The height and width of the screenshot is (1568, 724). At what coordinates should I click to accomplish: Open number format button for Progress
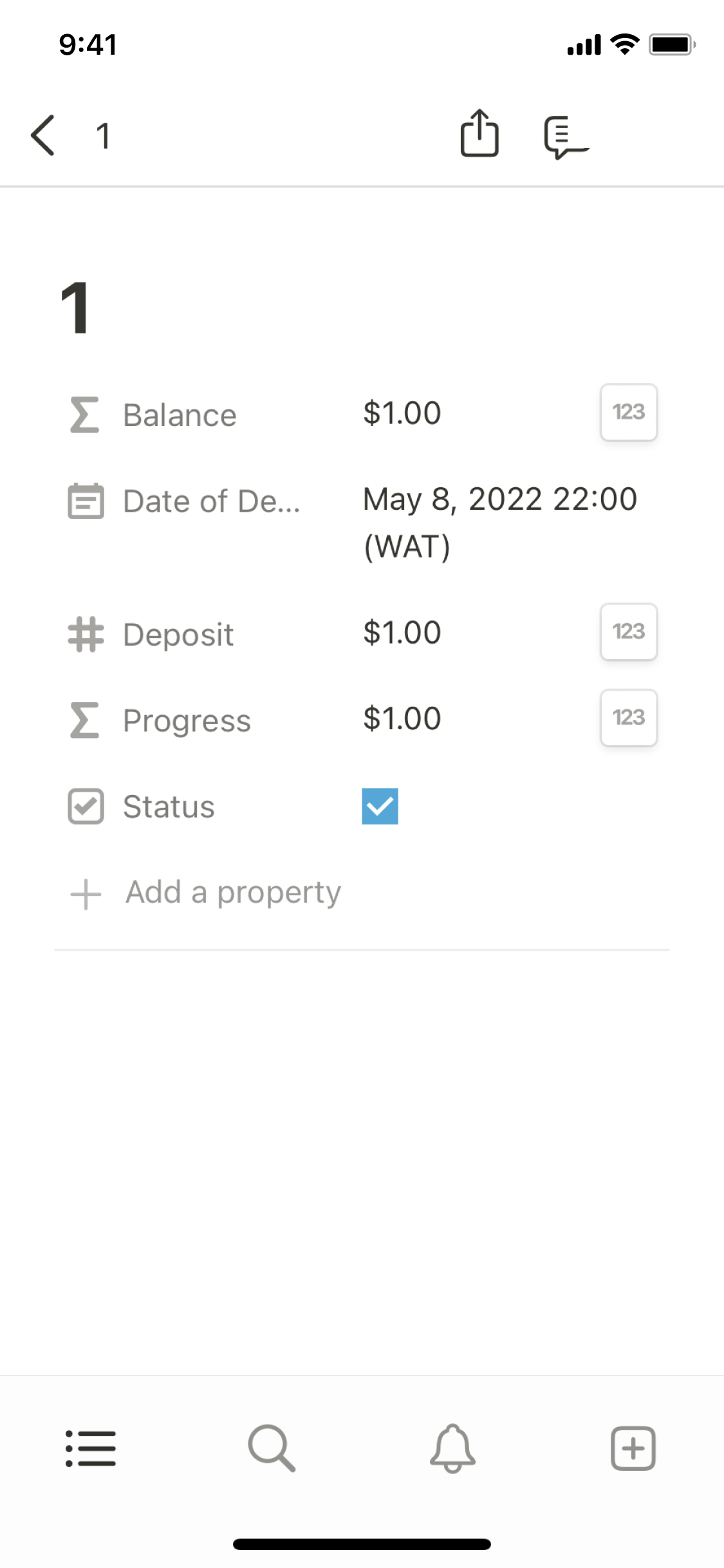628,718
